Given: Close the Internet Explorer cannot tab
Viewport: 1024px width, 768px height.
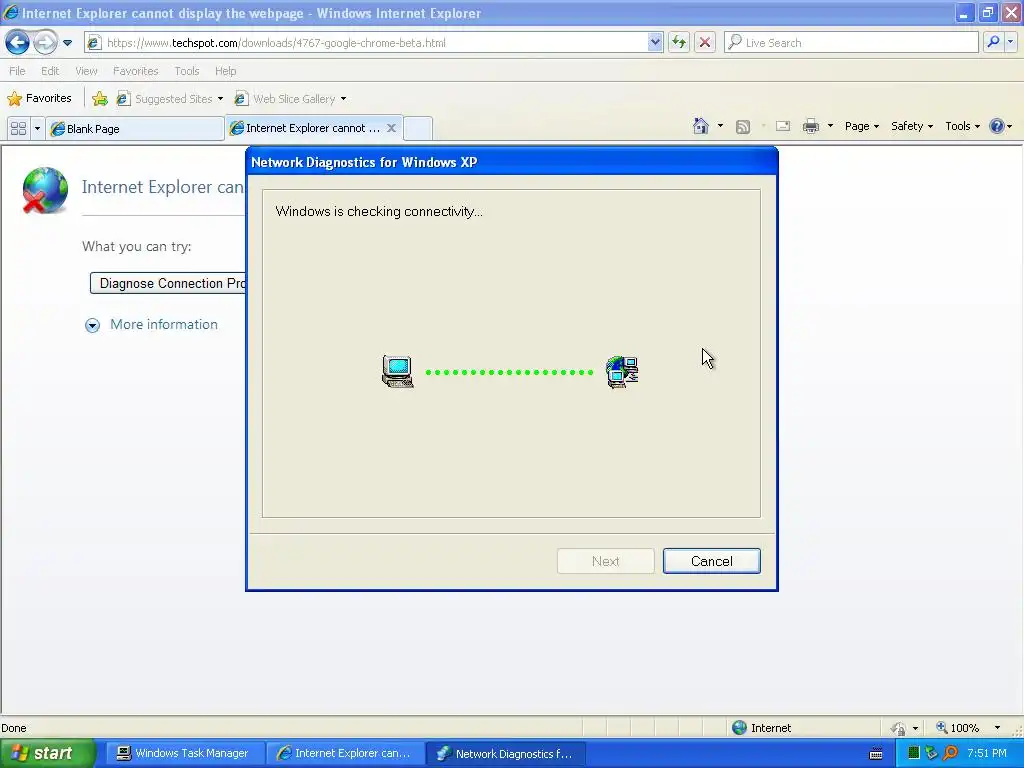Looking at the screenshot, I should [x=391, y=128].
